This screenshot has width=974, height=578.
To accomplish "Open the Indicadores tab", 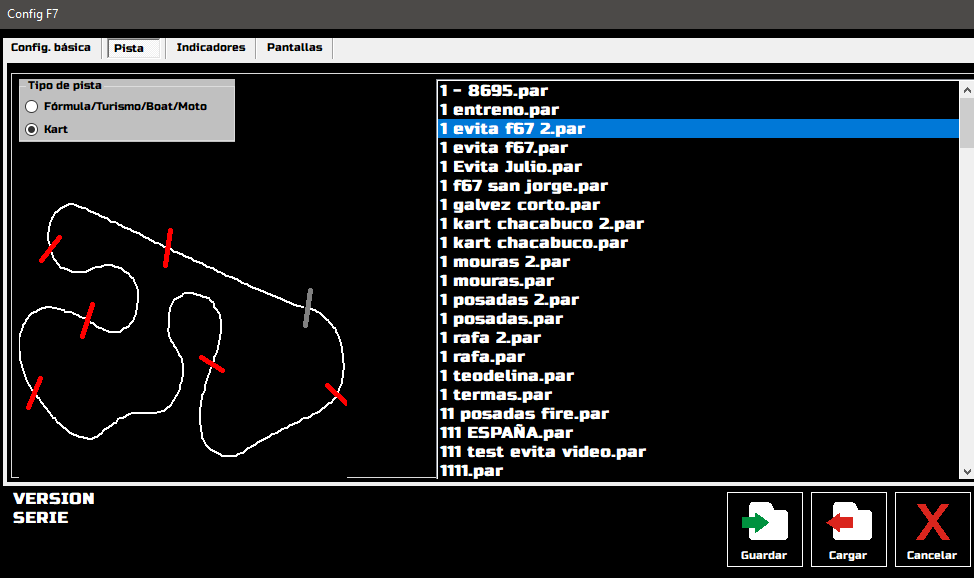I will tap(211, 48).
